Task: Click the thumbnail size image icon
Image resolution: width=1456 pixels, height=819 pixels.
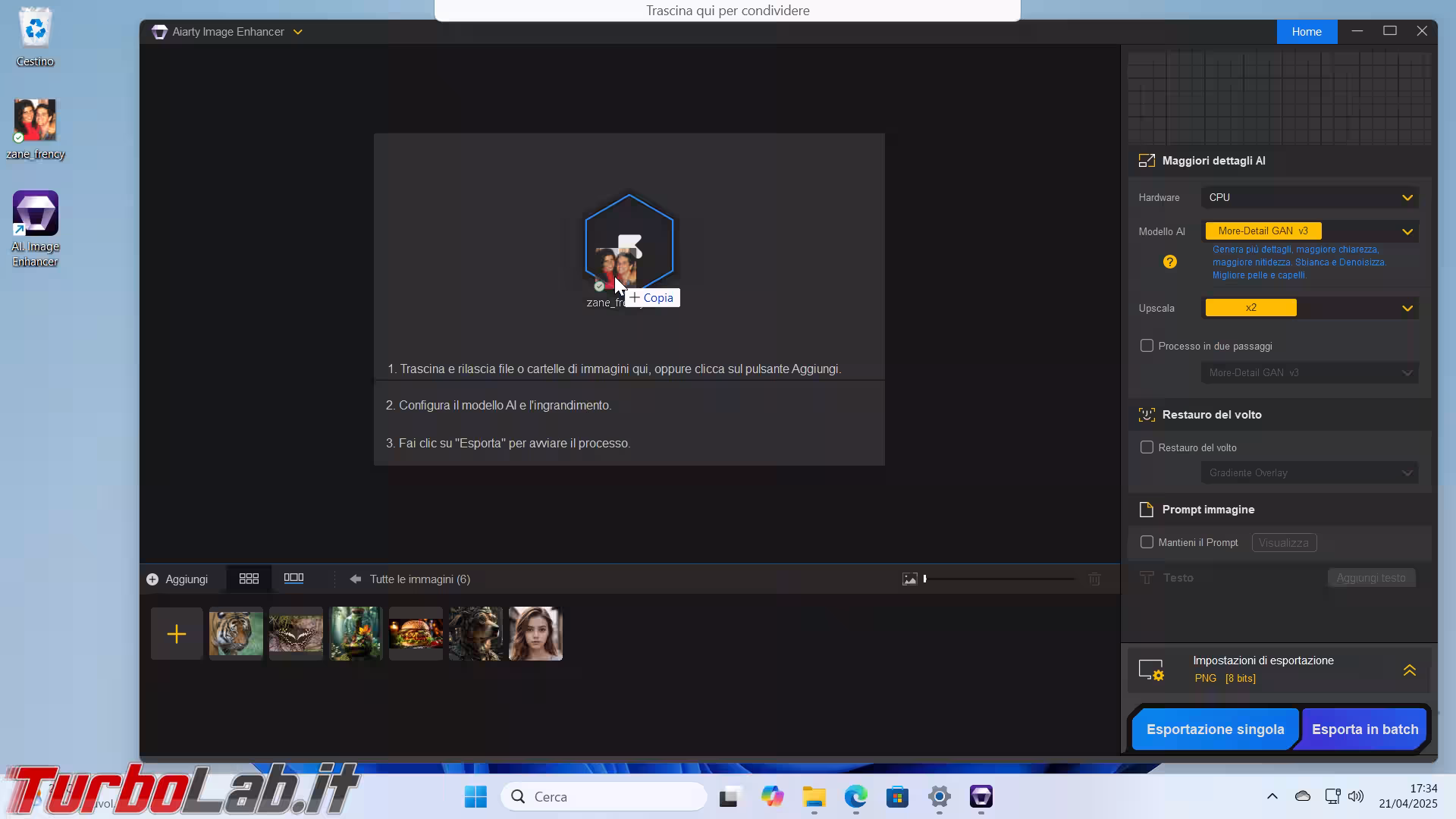Action: [x=909, y=579]
